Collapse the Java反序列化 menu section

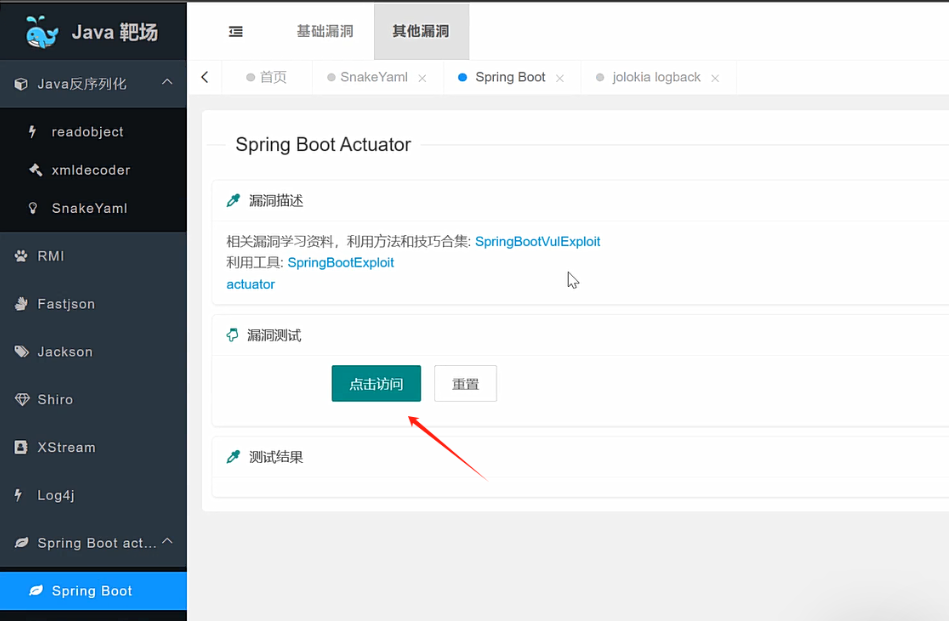[167, 83]
